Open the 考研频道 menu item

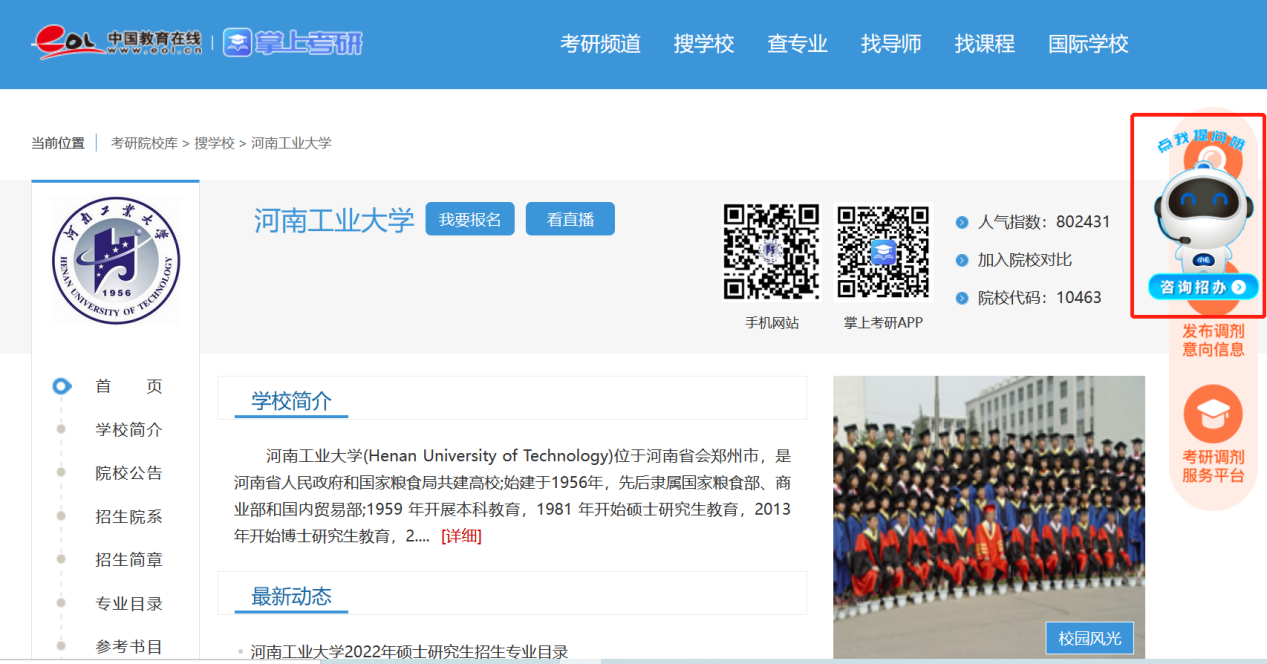pos(600,44)
